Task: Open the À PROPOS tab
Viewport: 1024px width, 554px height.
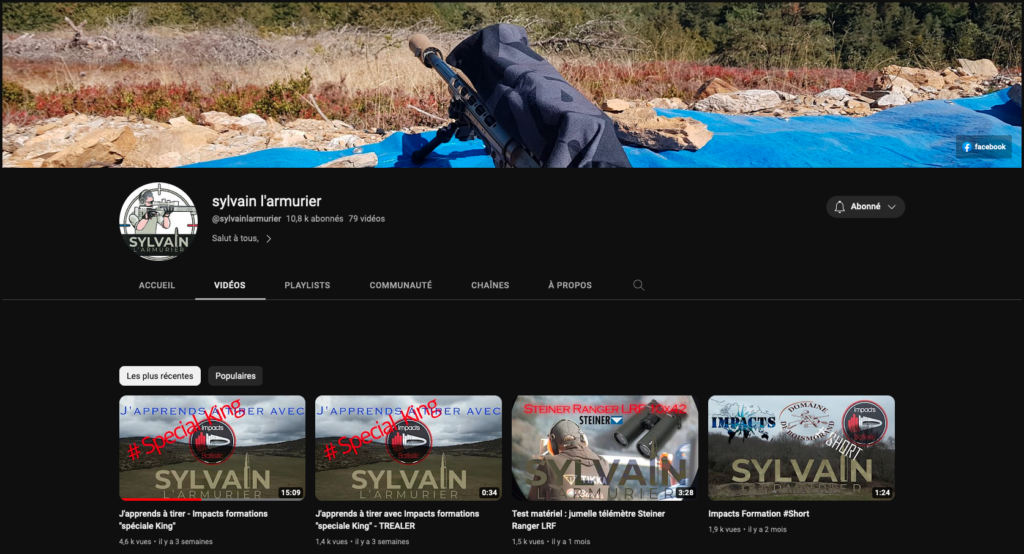Action: point(569,285)
